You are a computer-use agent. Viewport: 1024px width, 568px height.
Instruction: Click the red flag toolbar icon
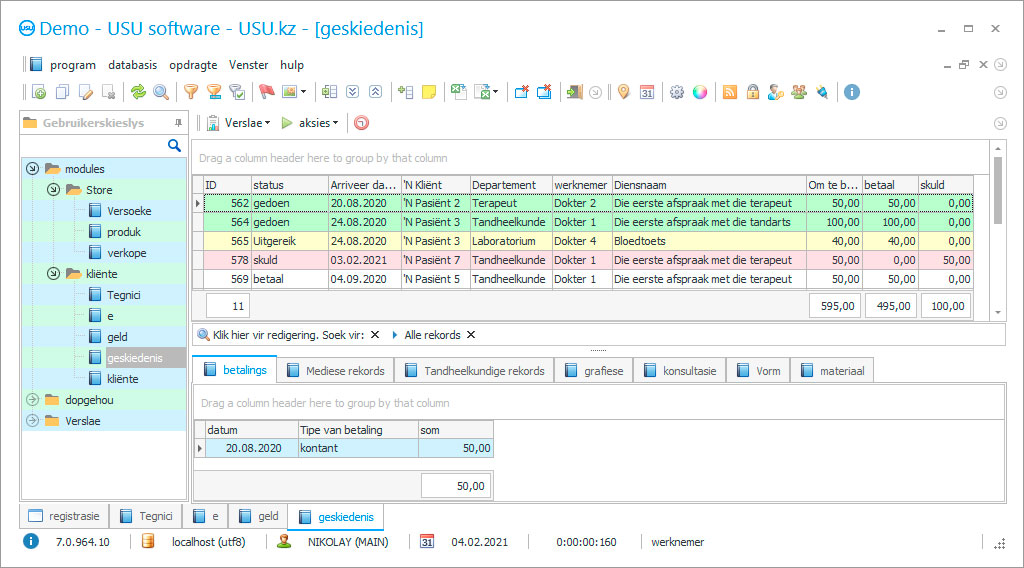(x=266, y=92)
